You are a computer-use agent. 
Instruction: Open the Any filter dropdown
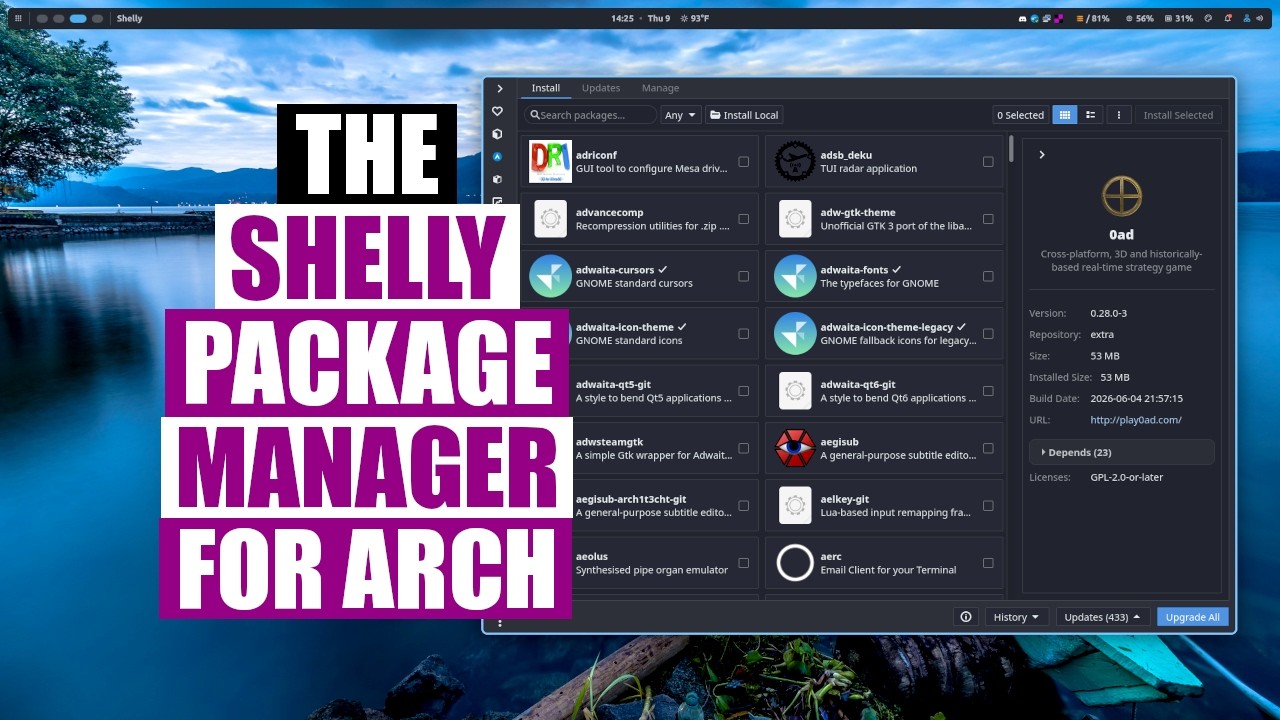(681, 115)
